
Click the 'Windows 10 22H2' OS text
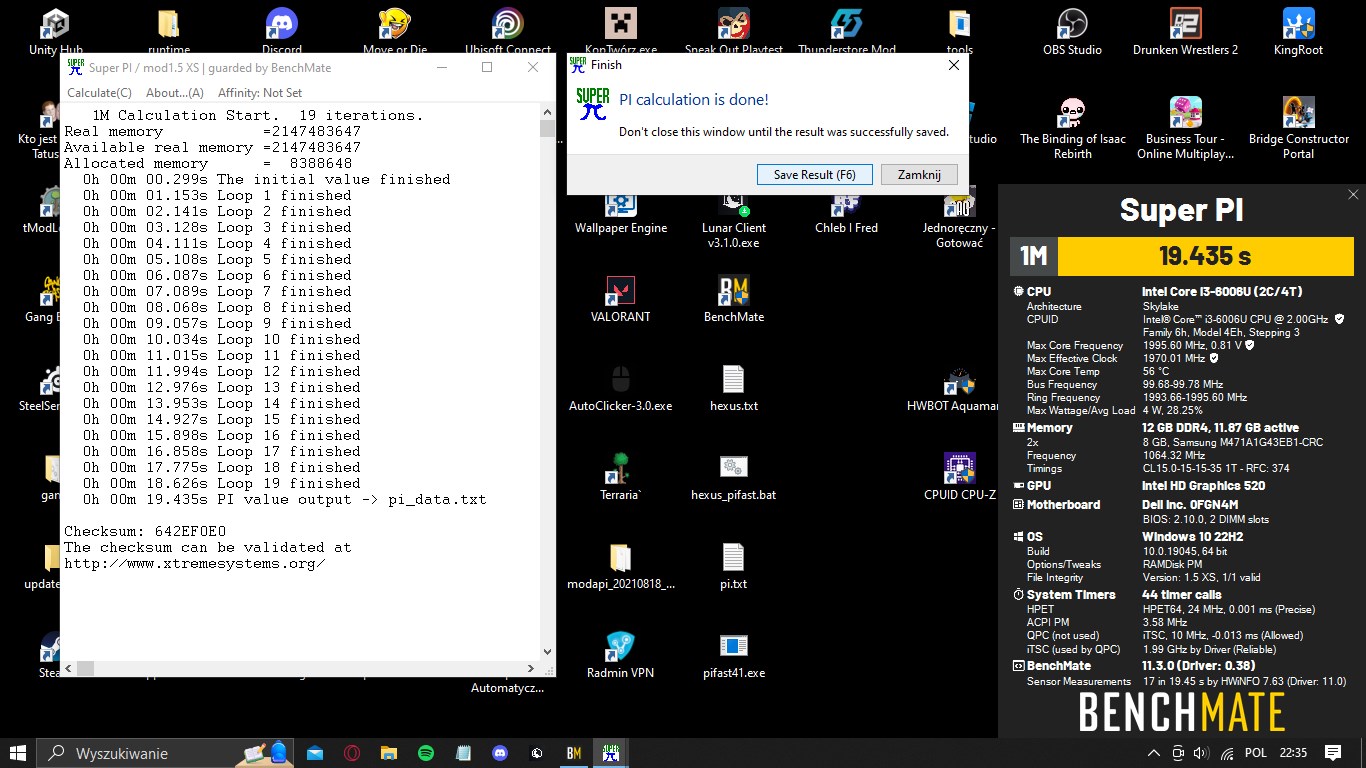point(1192,536)
